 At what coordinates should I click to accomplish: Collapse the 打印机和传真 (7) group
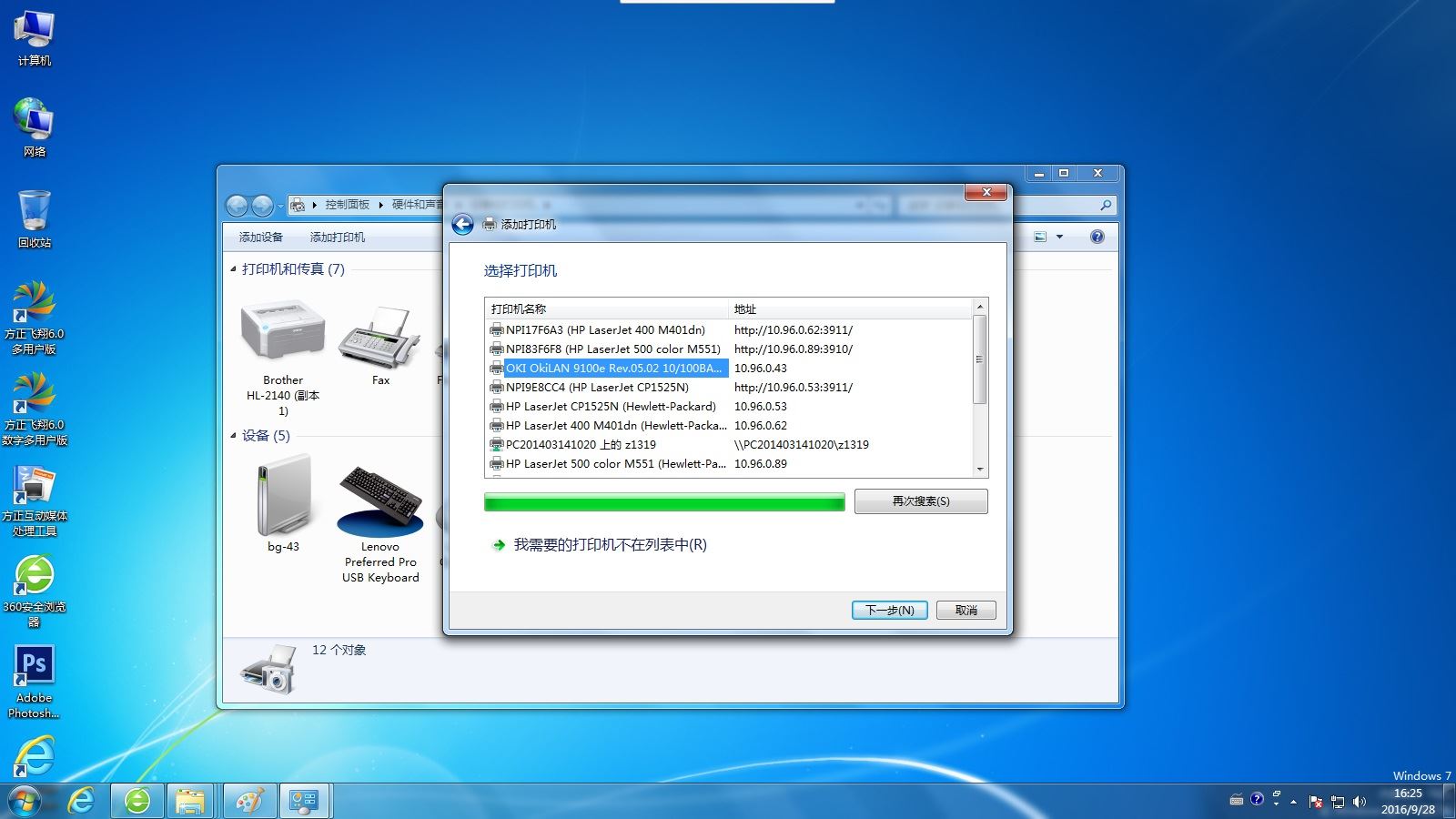click(x=233, y=269)
